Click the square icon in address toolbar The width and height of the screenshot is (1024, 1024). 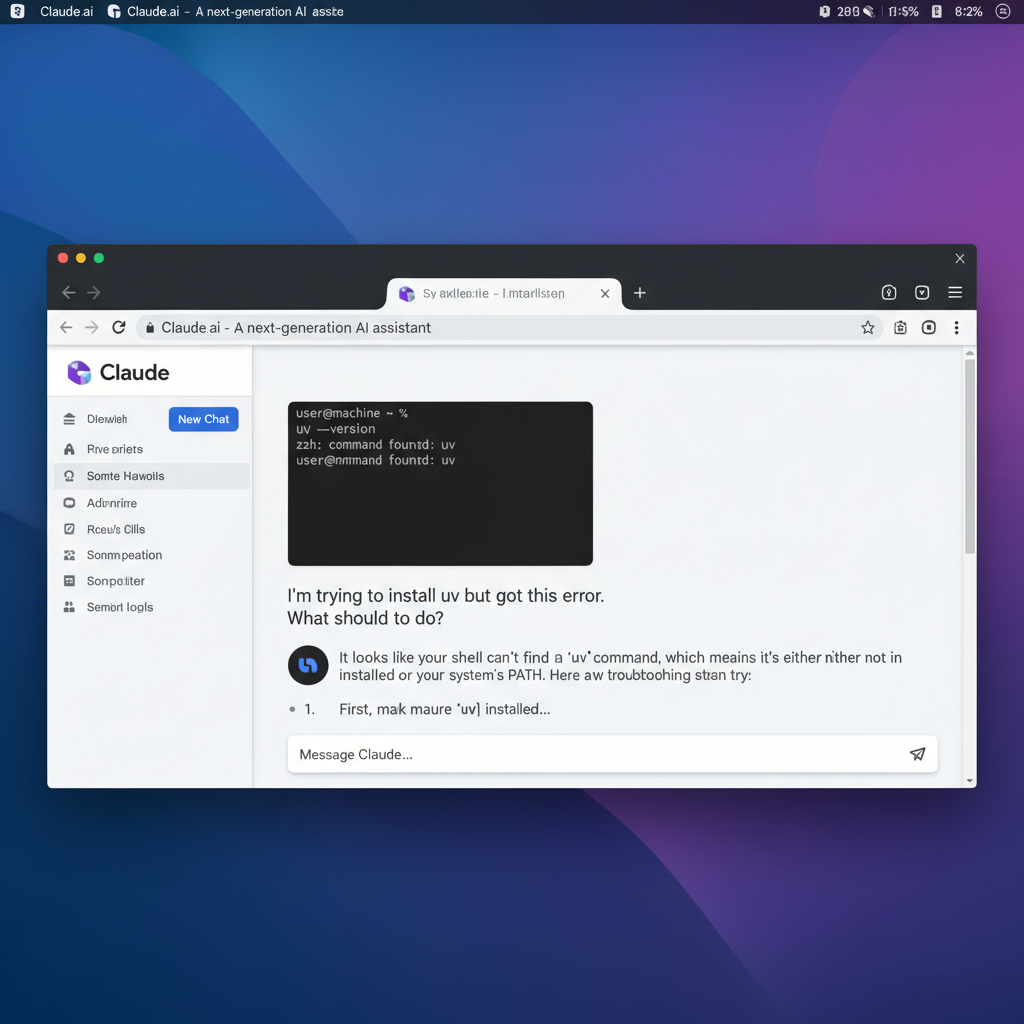pyautogui.click(x=929, y=327)
